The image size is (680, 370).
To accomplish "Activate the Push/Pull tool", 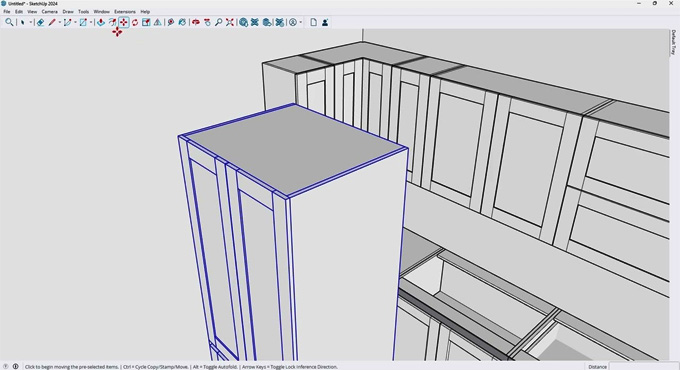I will tap(101, 22).
